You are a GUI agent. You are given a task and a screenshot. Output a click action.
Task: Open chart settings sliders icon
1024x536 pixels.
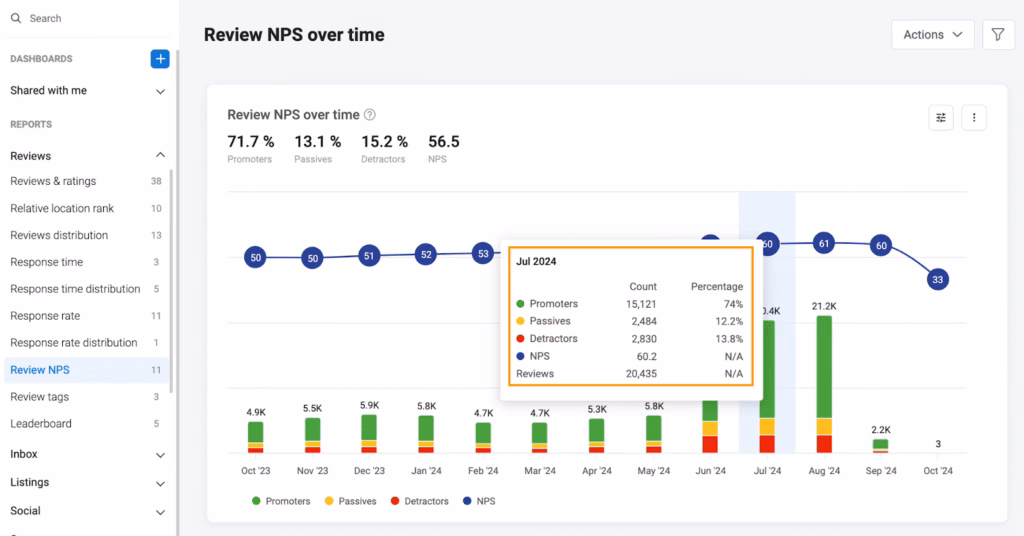[x=940, y=118]
